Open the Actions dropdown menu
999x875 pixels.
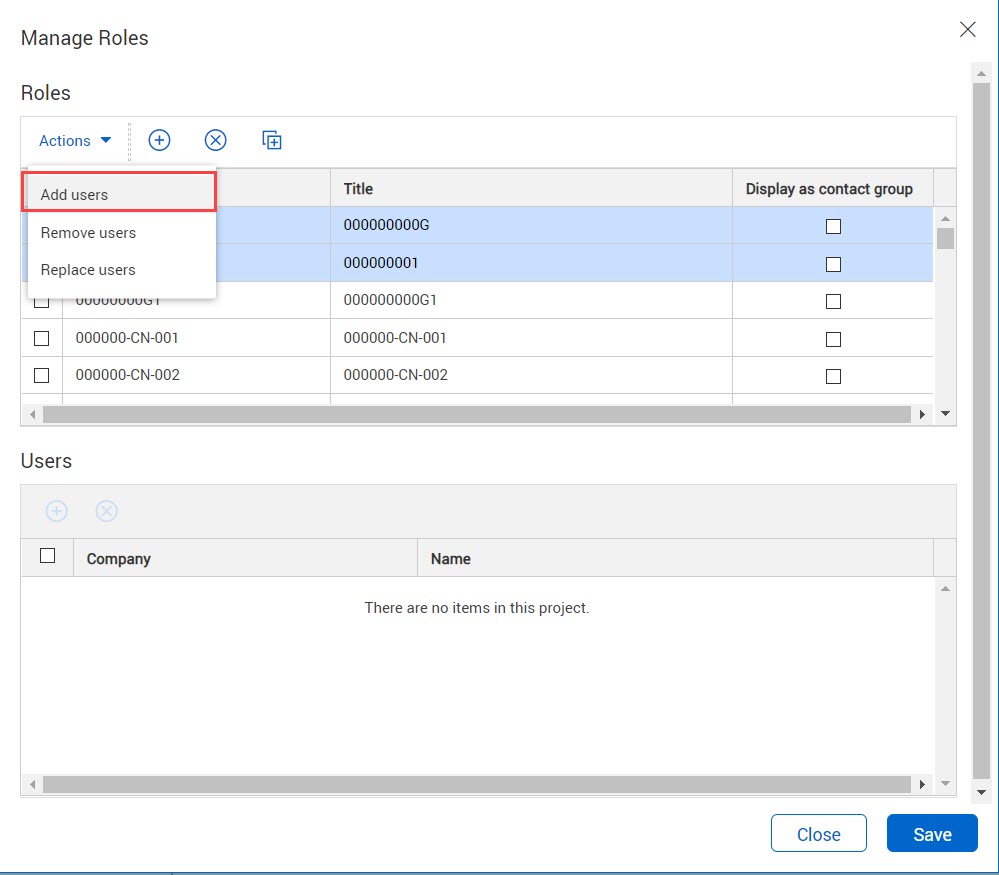(75, 141)
